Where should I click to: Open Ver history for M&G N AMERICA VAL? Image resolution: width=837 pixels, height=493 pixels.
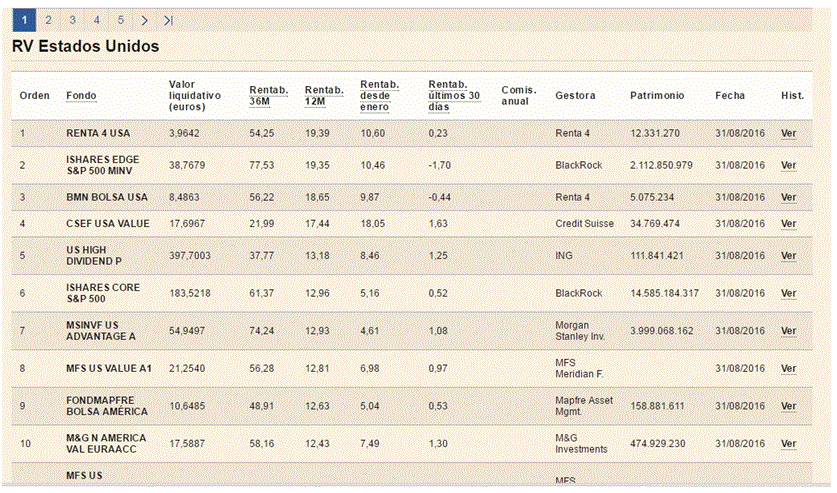[x=788, y=444]
